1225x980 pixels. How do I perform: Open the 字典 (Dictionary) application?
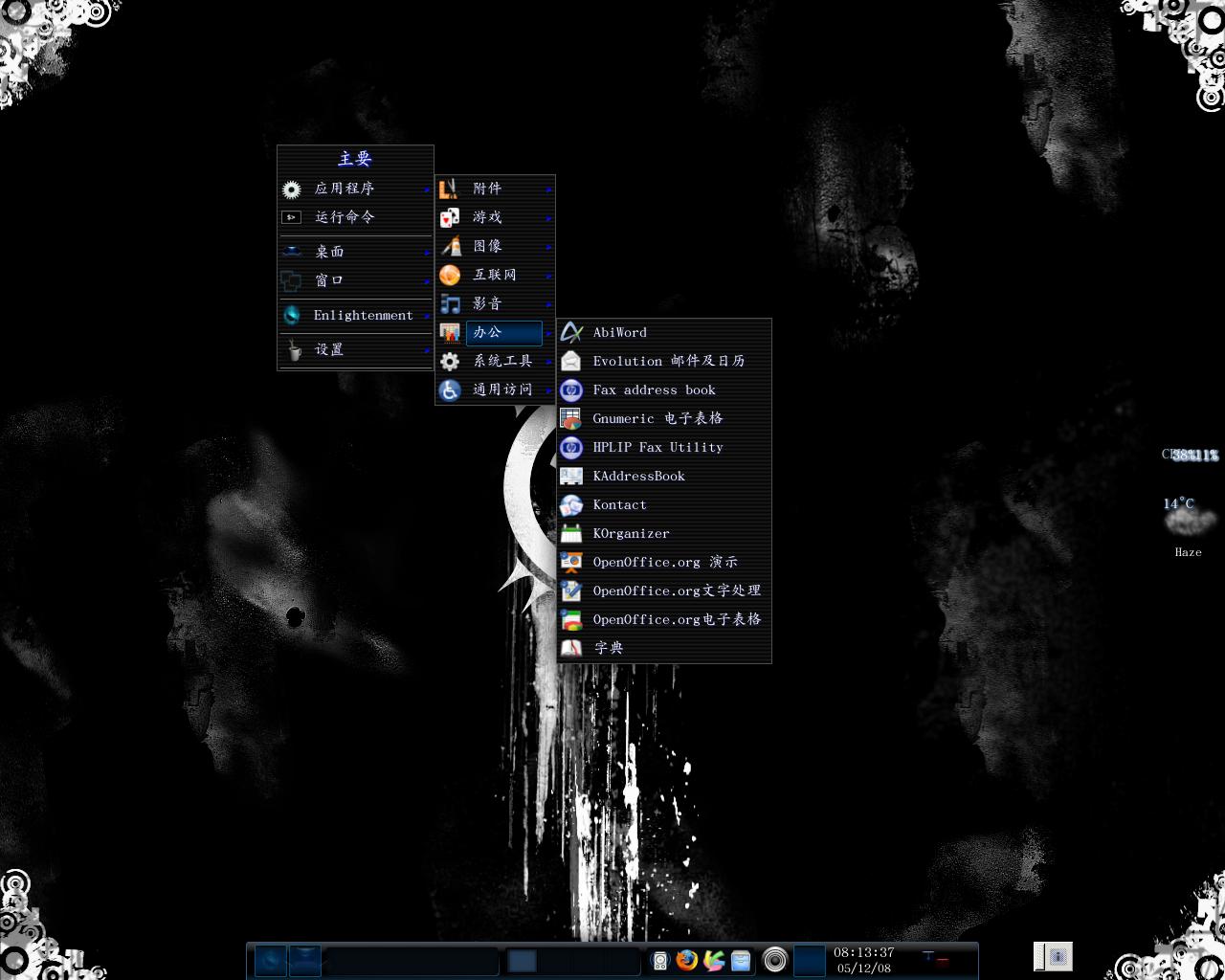664,648
